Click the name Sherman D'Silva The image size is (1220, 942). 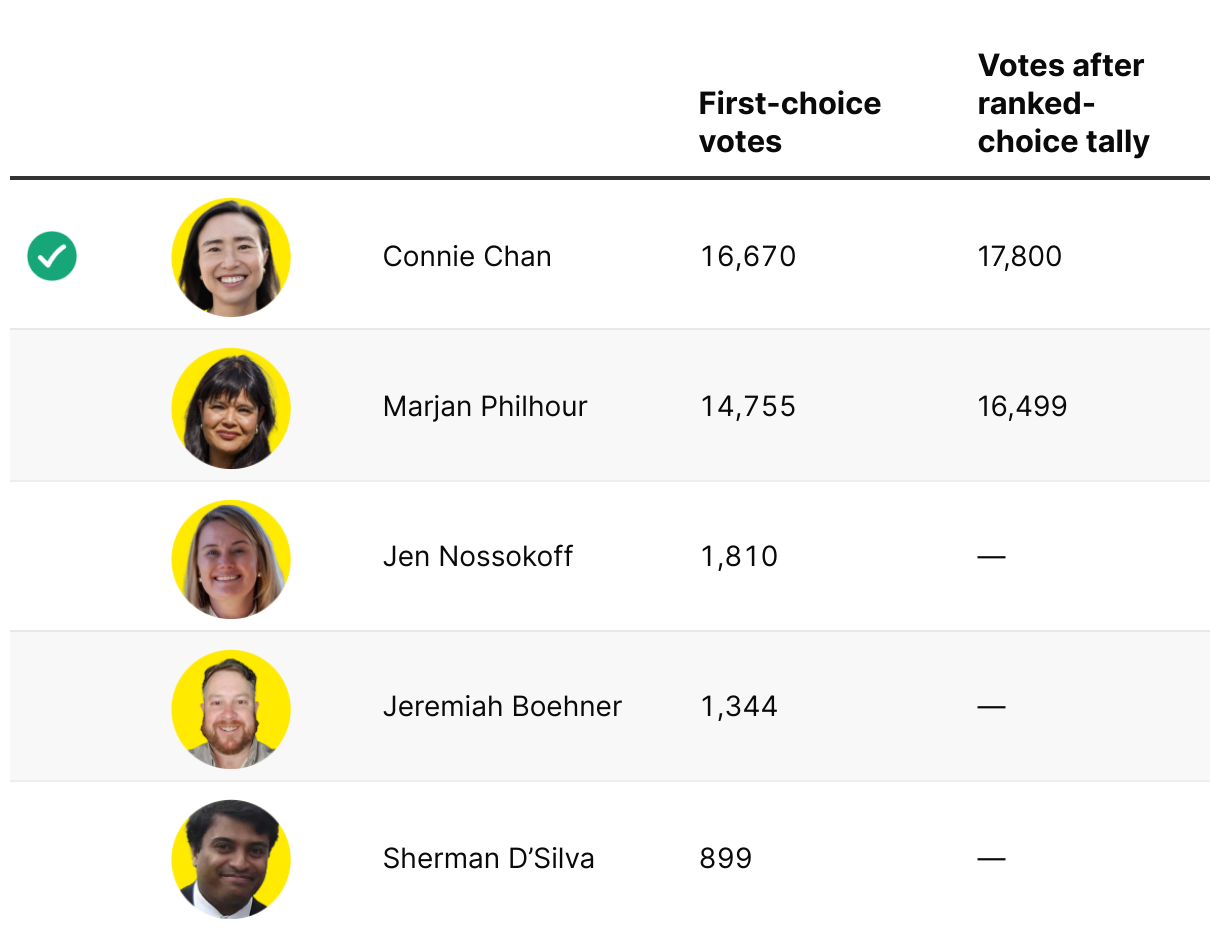coord(489,858)
